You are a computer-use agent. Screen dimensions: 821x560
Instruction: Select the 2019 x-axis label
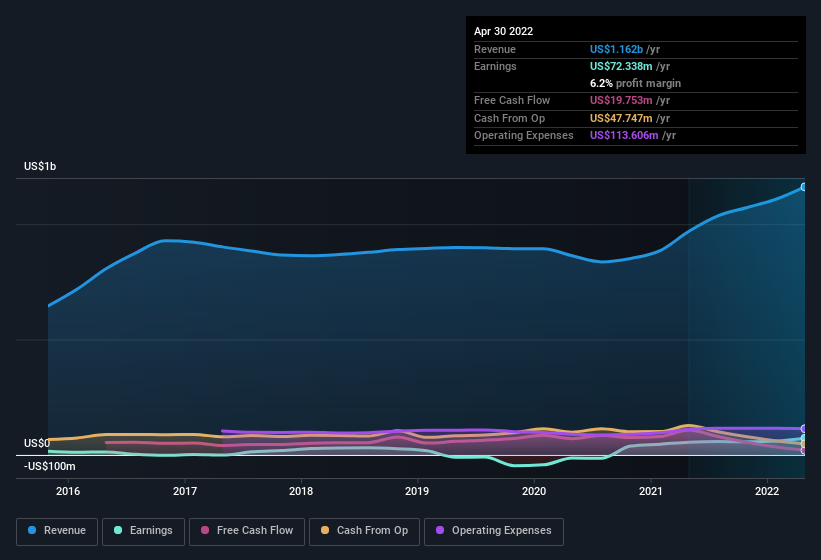click(417, 491)
